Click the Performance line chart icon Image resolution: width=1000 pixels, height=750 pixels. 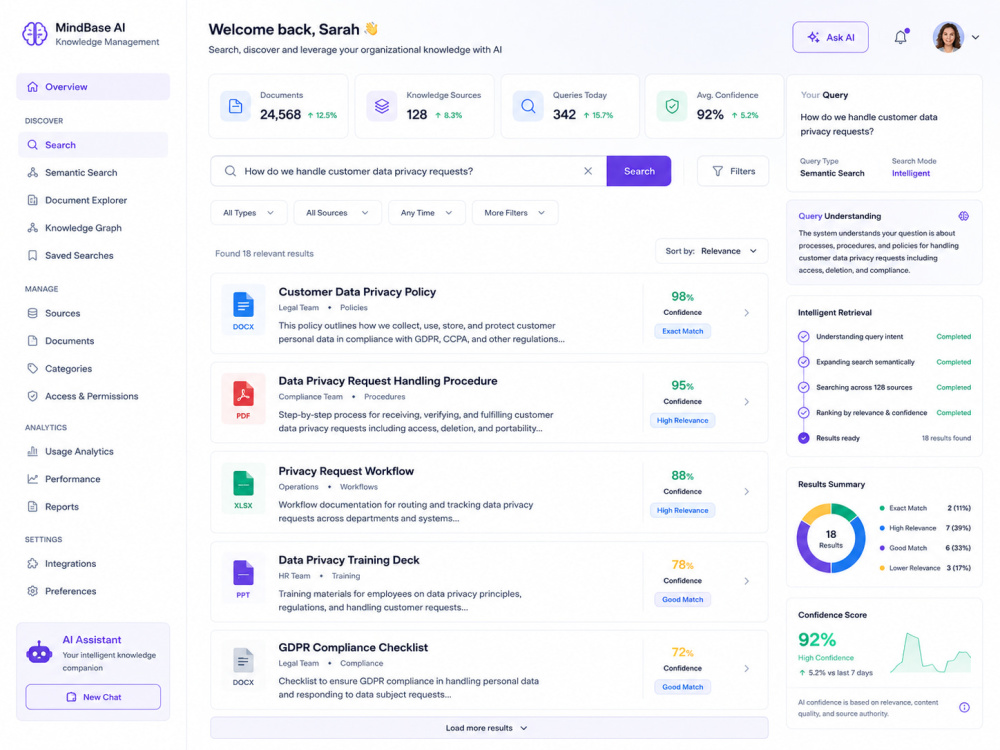pos(33,479)
